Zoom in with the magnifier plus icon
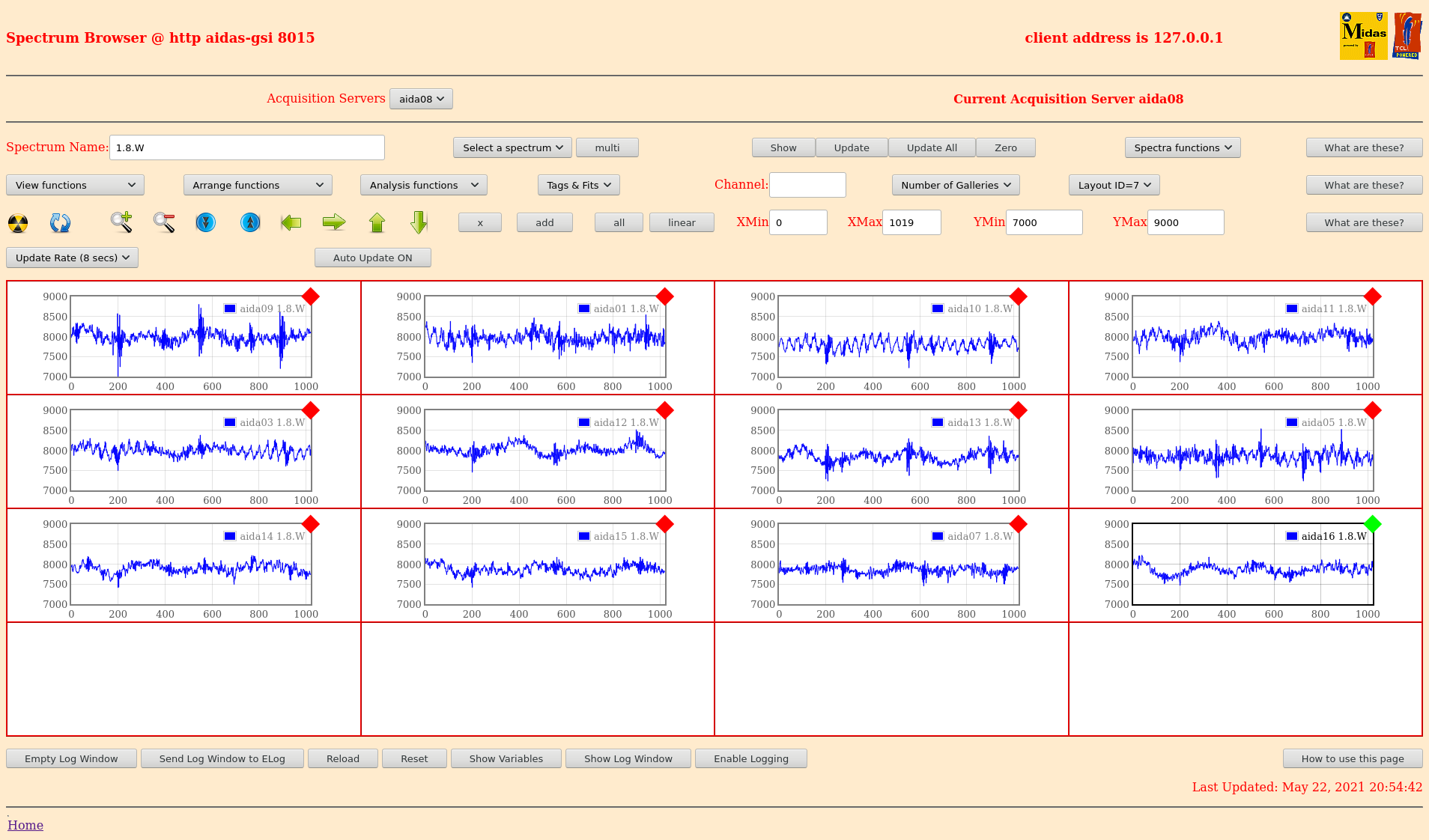 tap(121, 222)
